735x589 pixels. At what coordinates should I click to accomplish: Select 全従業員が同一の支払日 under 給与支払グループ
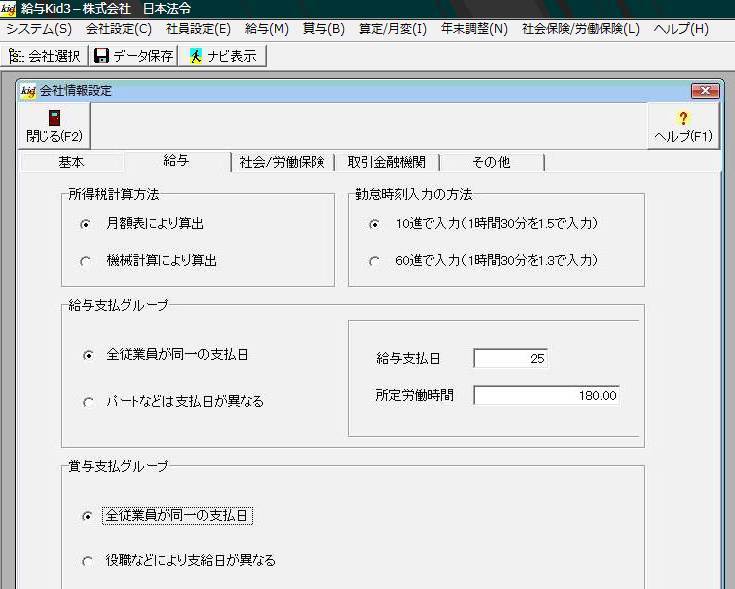[165, 355]
